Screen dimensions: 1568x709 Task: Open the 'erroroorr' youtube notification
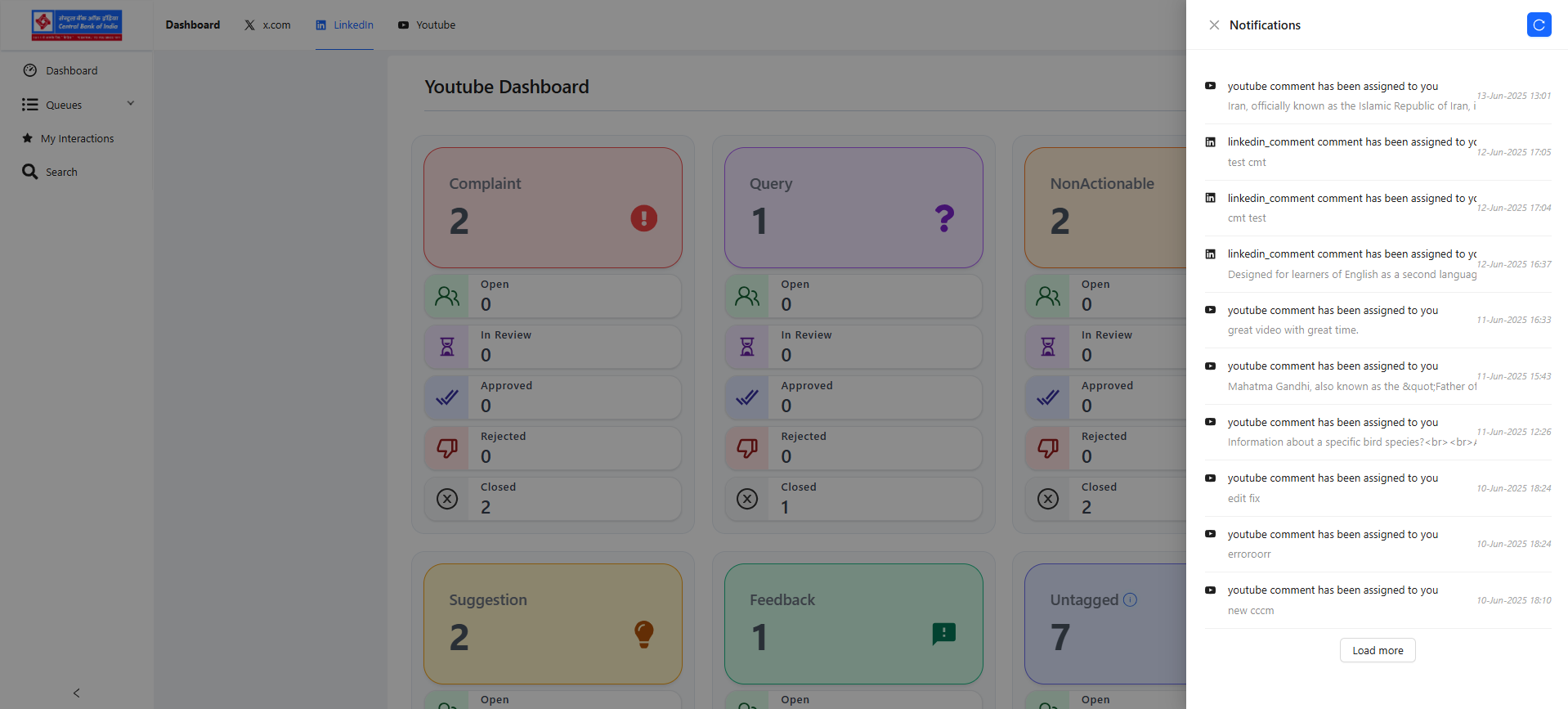pos(1378,545)
